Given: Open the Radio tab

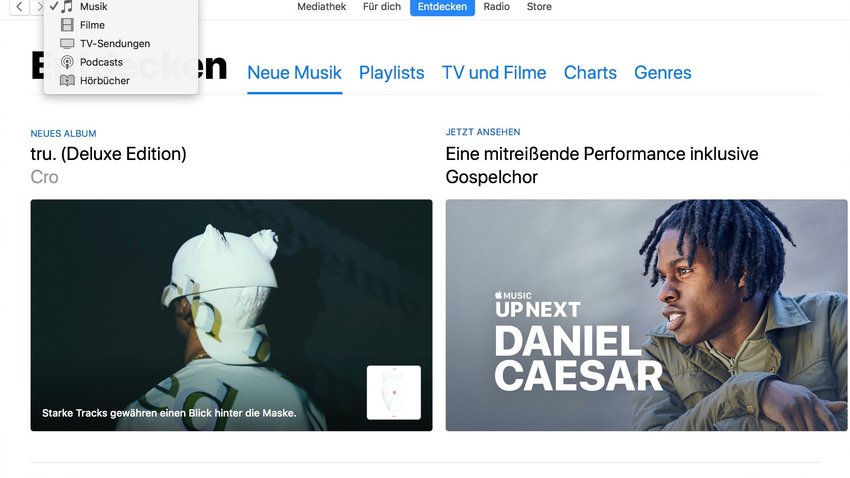Looking at the screenshot, I should click(497, 7).
